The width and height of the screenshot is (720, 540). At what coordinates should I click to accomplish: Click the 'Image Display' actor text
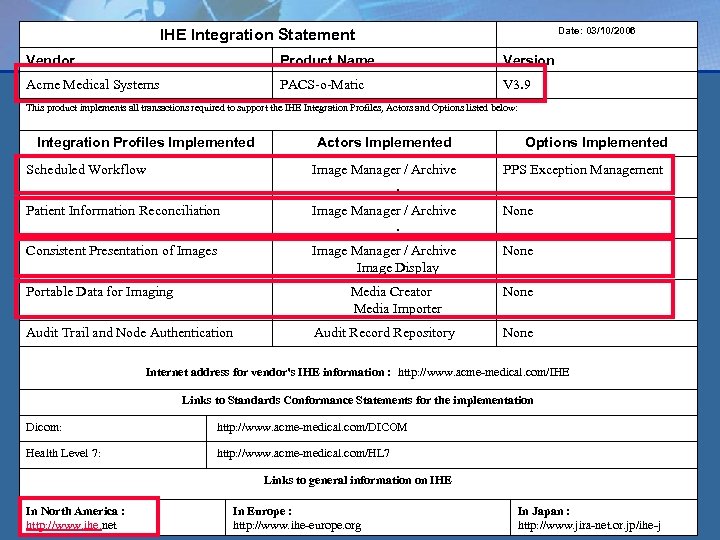398,268
